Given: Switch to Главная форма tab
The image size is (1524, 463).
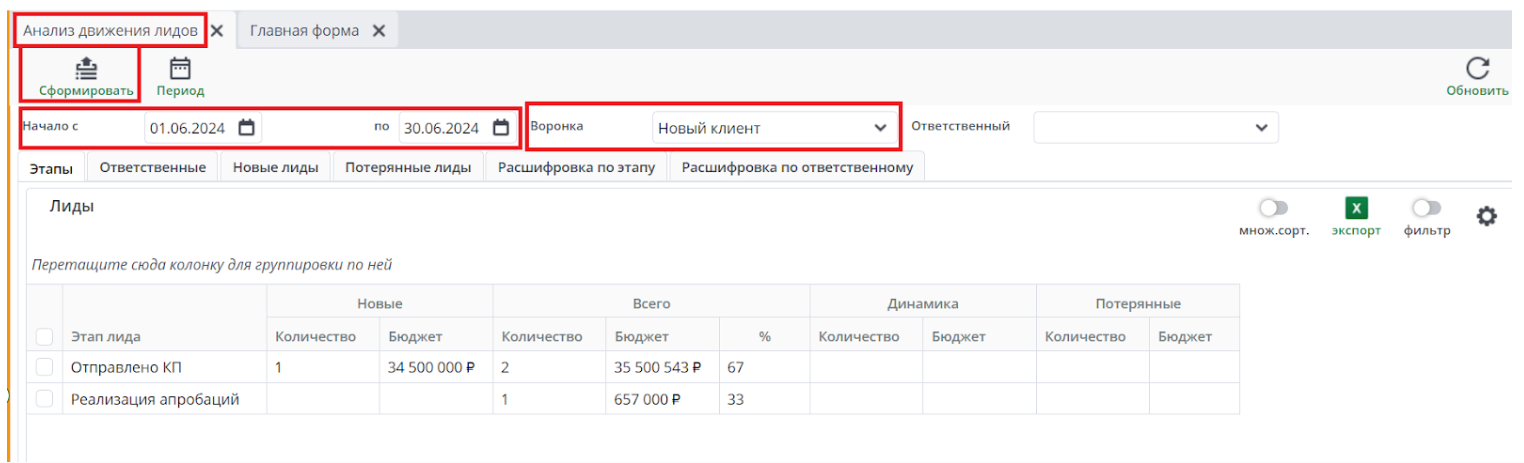Looking at the screenshot, I should pyautogui.click(x=304, y=31).
